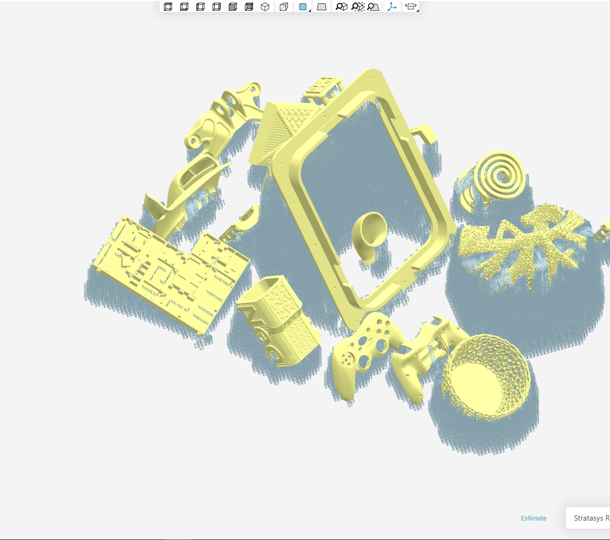
Task: Open the blue square display style dropdown
Action: pos(304,7)
